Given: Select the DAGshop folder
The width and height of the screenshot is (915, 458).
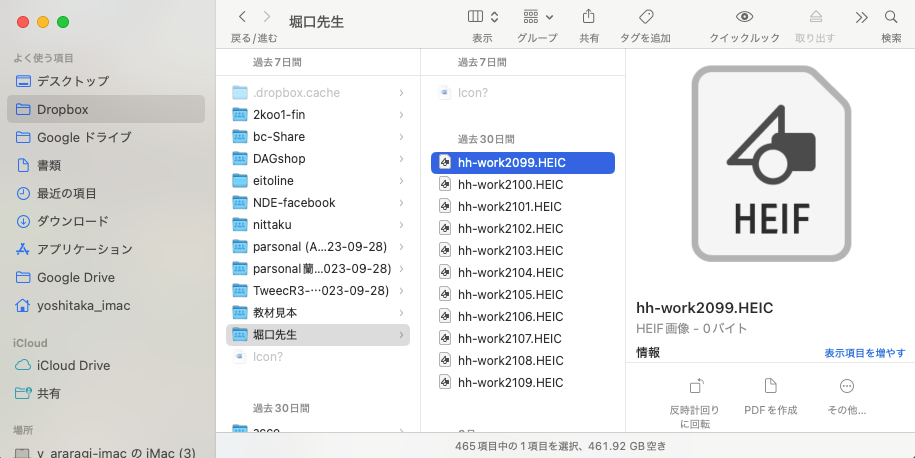Looking at the screenshot, I should [x=318, y=159].
